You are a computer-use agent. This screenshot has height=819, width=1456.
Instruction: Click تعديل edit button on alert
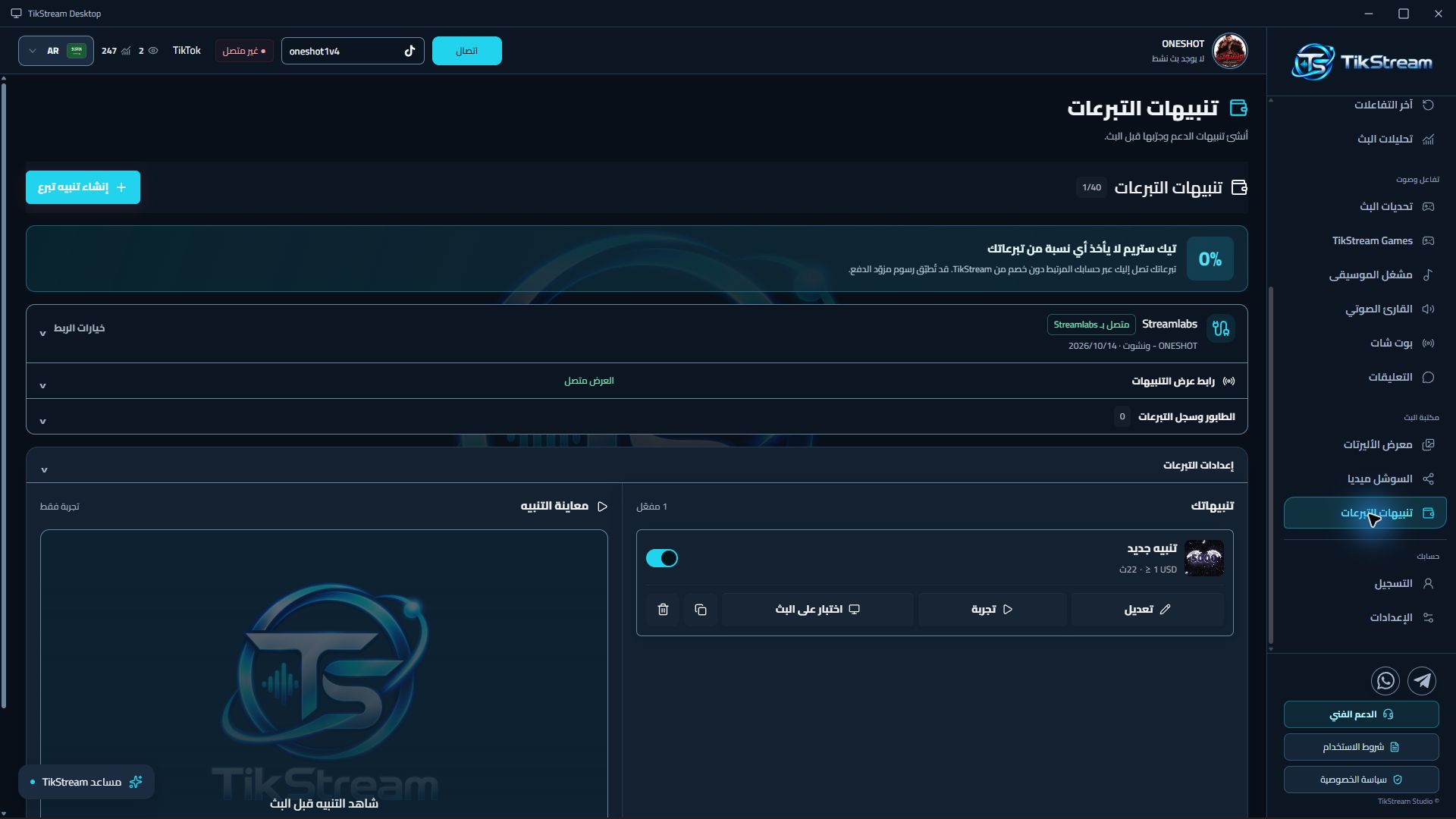(1147, 610)
